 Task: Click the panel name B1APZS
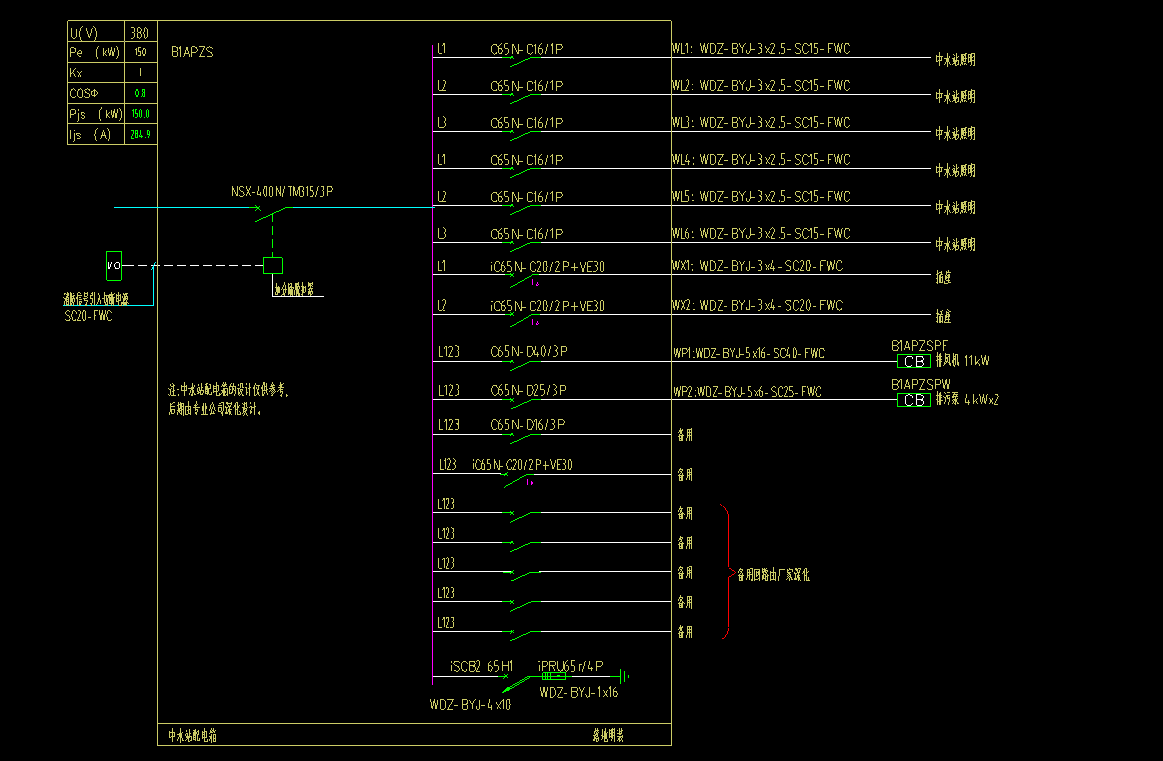(192, 52)
